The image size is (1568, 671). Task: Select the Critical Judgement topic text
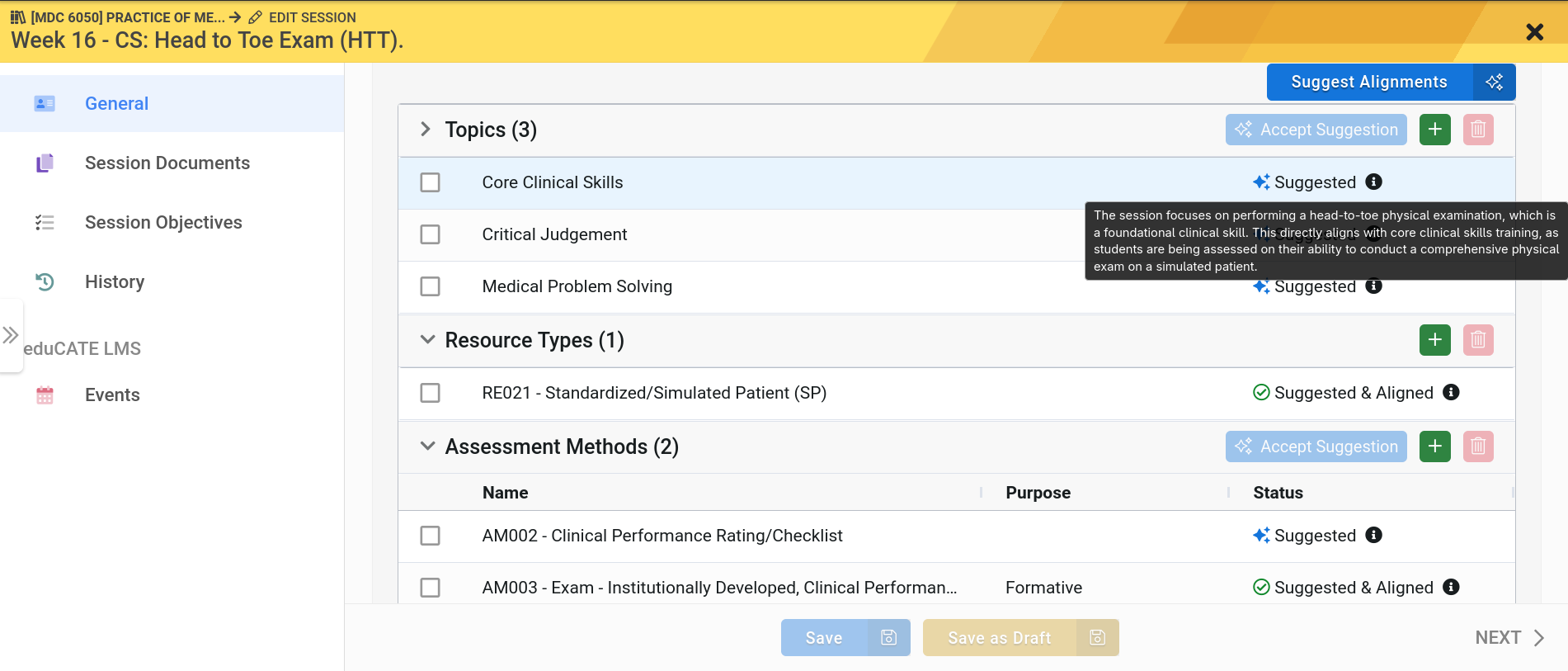554,234
